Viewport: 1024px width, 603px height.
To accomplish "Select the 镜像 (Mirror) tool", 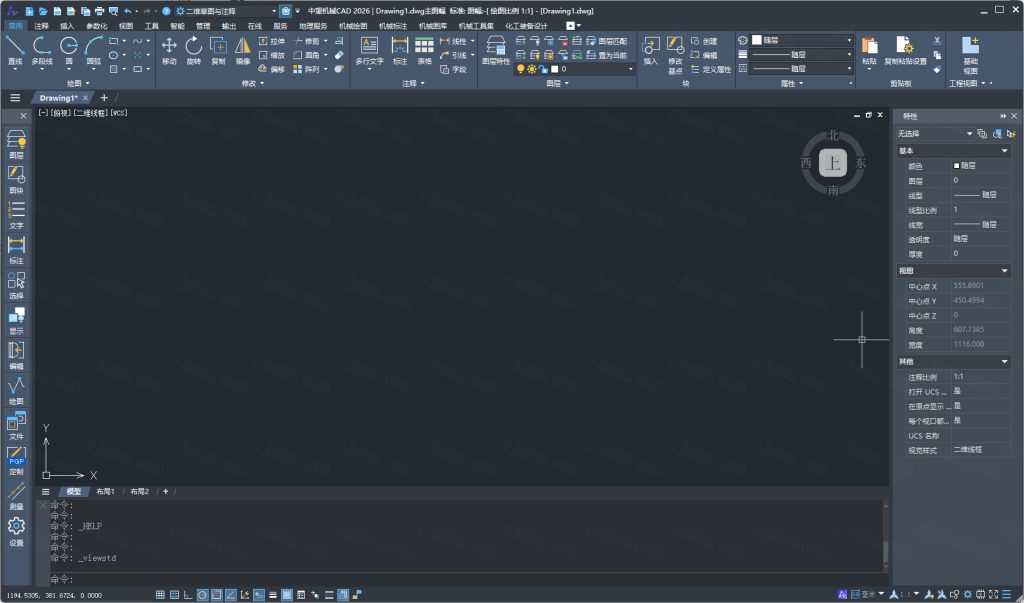I will [243, 48].
